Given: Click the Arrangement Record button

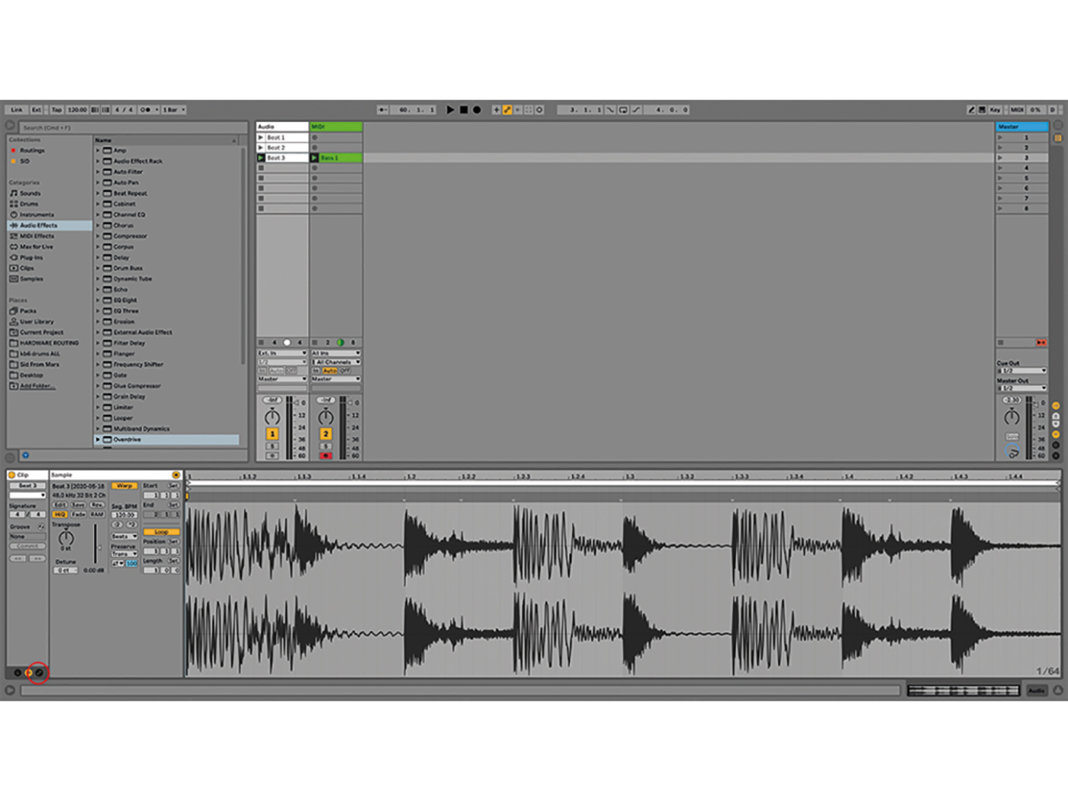Looking at the screenshot, I should tap(476, 110).
